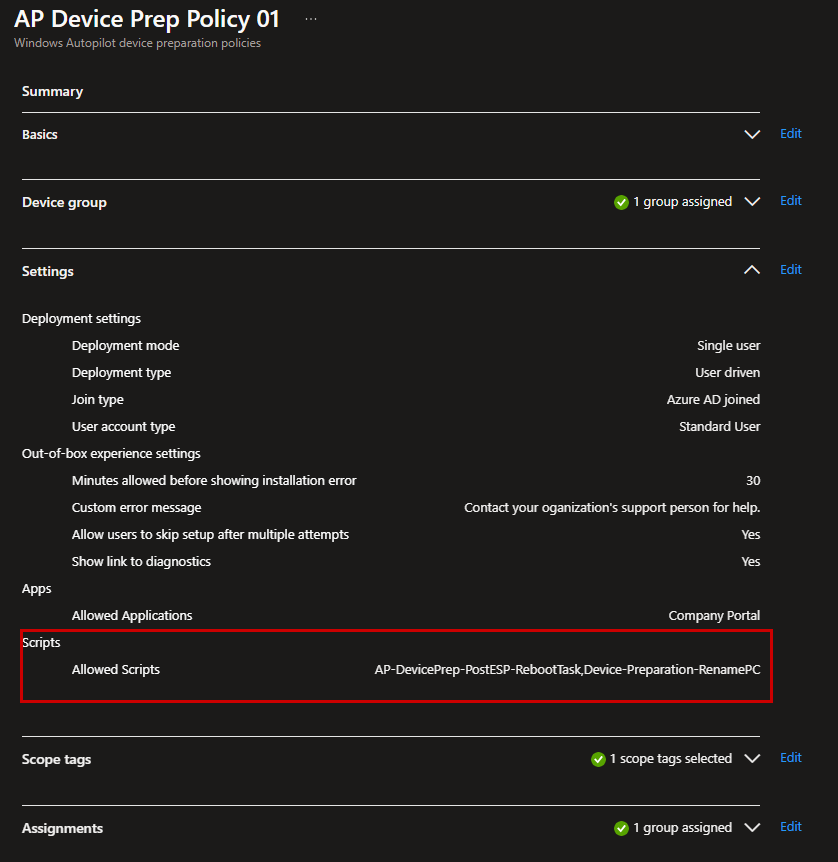
Task: Click the Allowed Scripts value text
Action: 567,669
